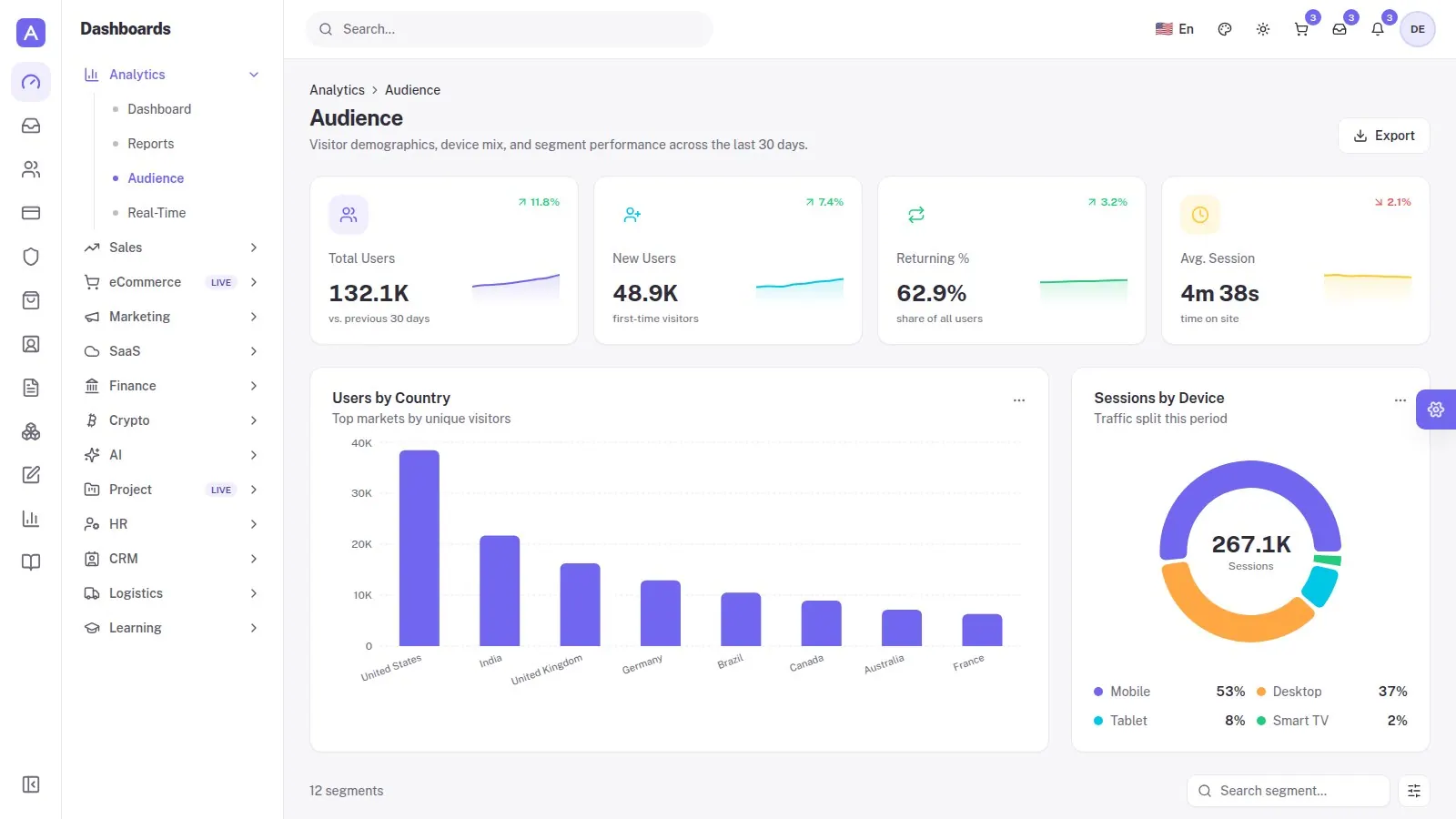Click the segment filter sliders icon
The width and height of the screenshot is (1456, 819).
(x=1414, y=791)
